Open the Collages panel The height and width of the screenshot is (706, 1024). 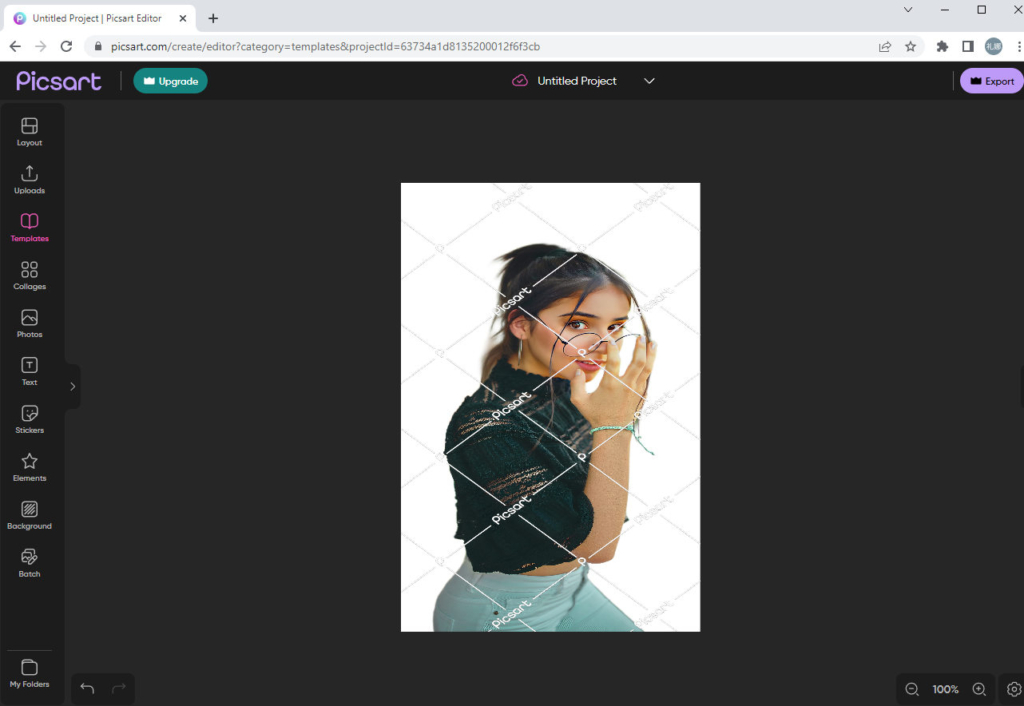coord(29,275)
